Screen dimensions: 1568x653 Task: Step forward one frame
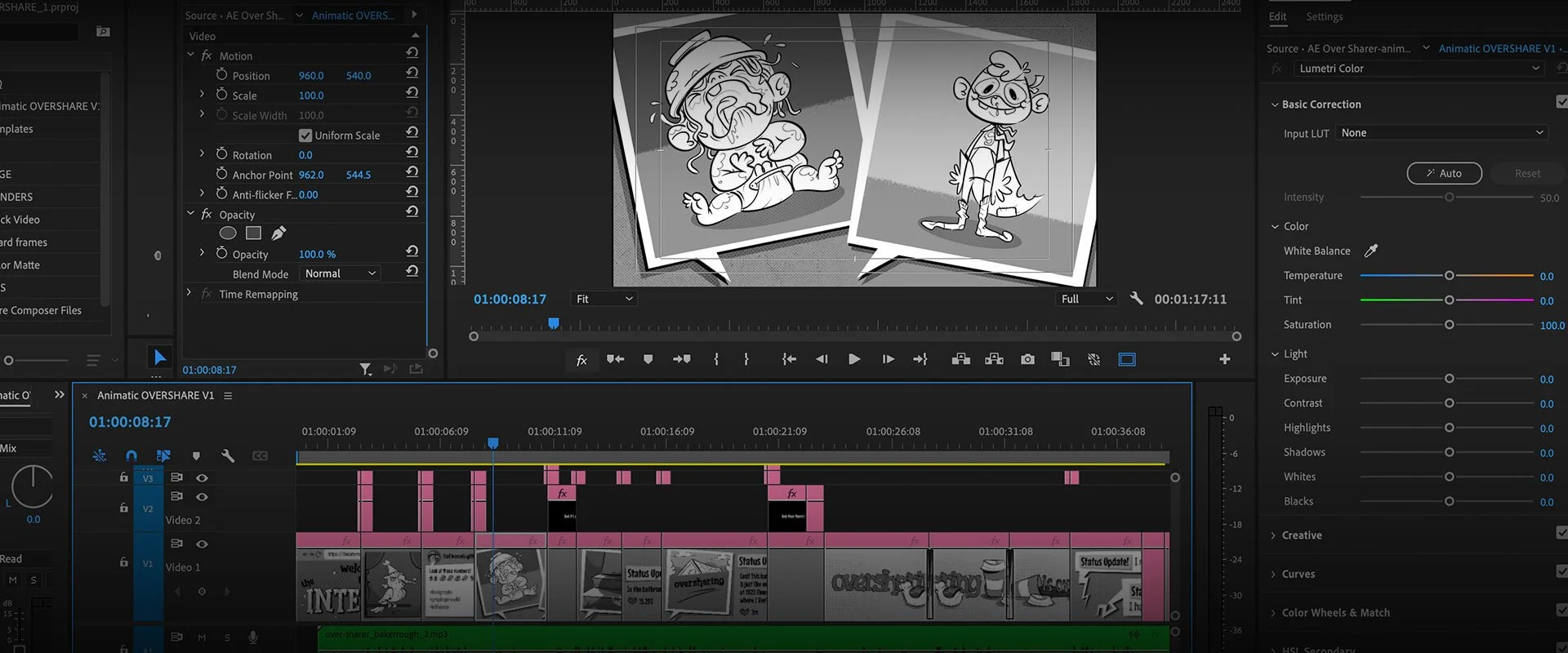pyautogui.click(x=889, y=359)
